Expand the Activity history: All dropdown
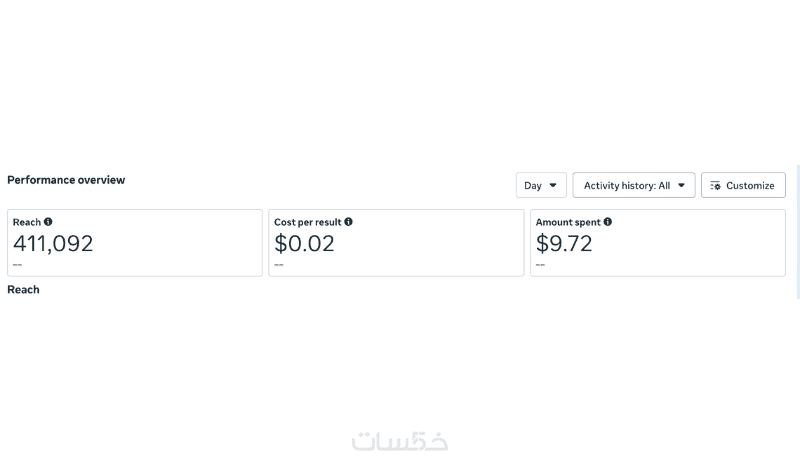 633,185
